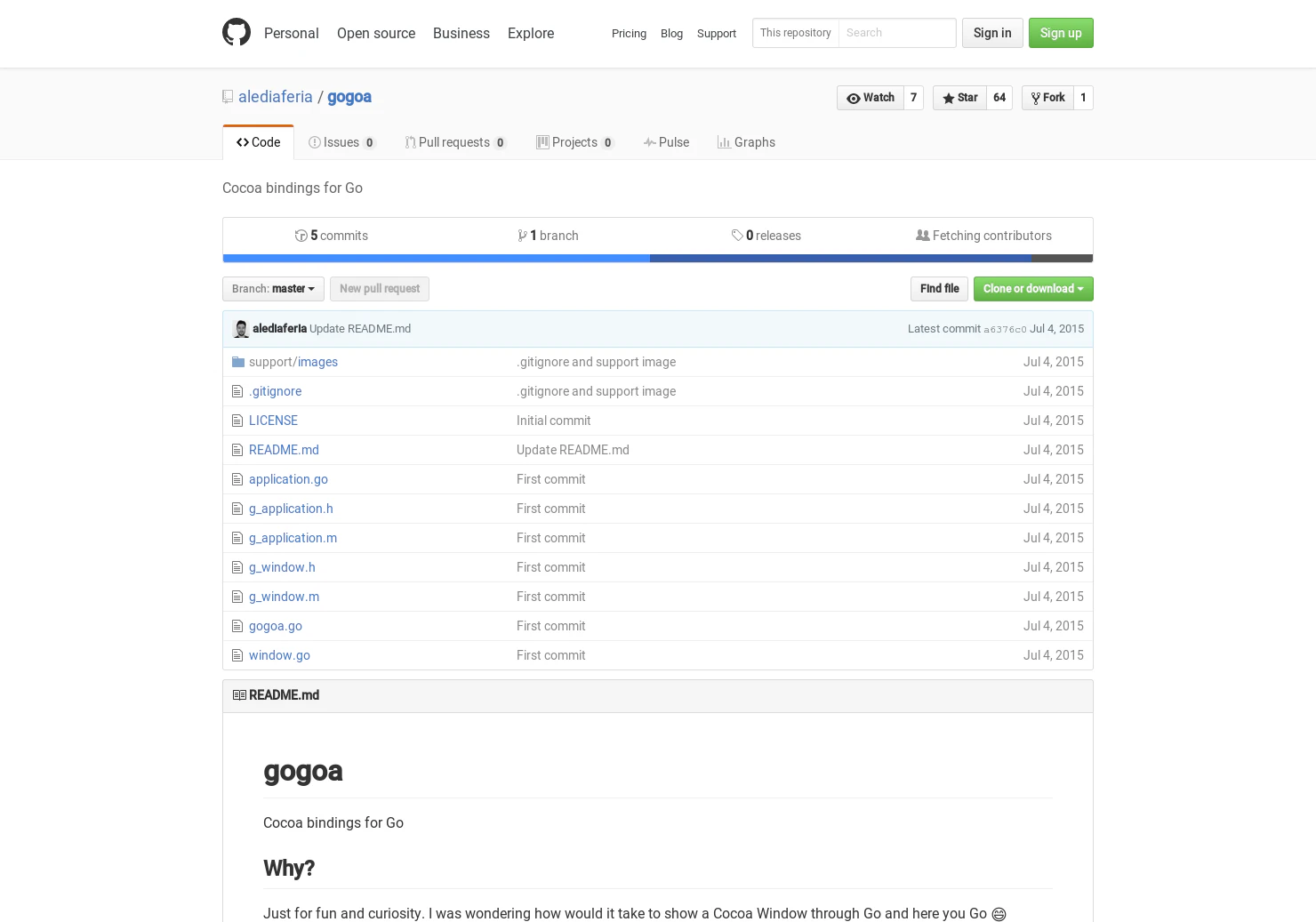Image resolution: width=1316 pixels, height=922 pixels.
Task: Click the book icon in README.md header
Action: point(239,695)
